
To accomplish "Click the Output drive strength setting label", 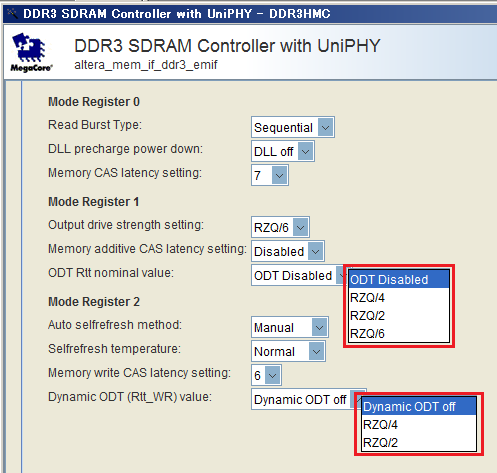I will tap(126, 225).
